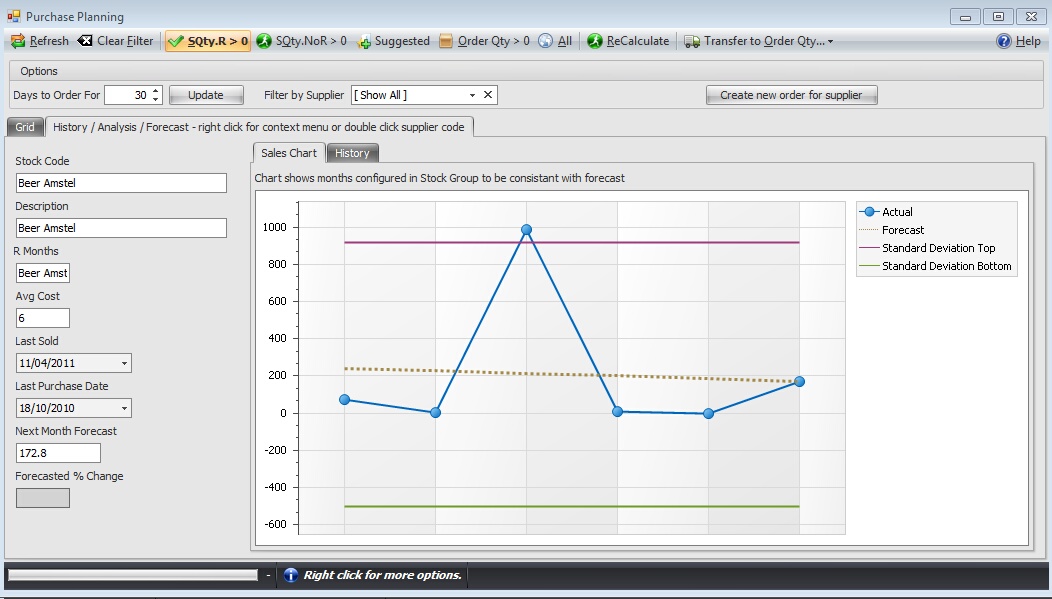Edit the Next Month Forecast field
This screenshot has width=1052, height=599.
pos(57,452)
